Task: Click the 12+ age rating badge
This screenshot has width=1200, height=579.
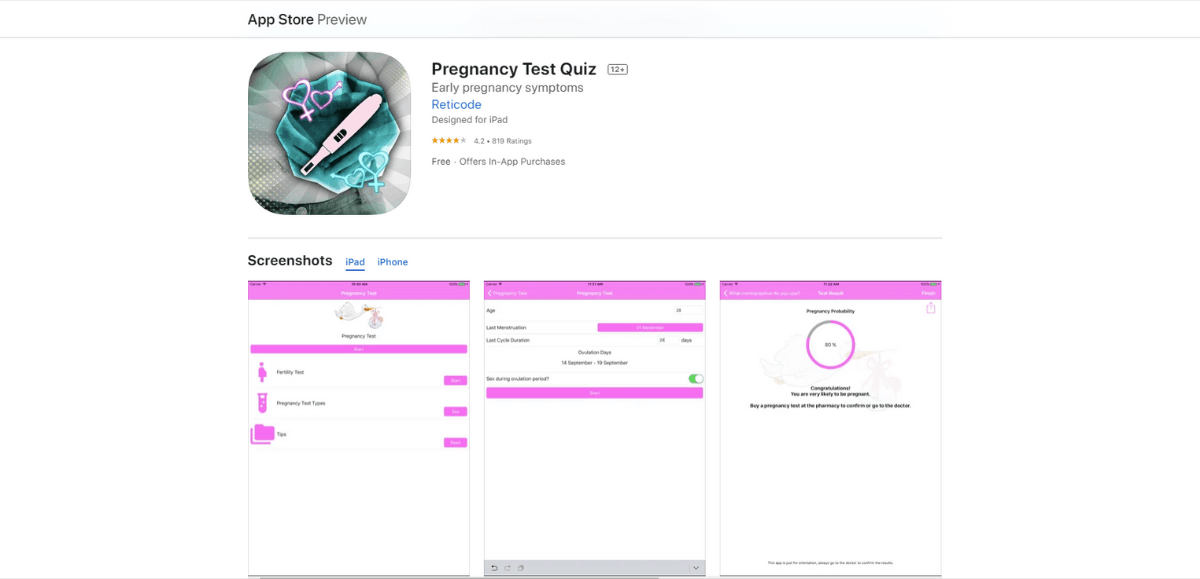Action: (617, 69)
